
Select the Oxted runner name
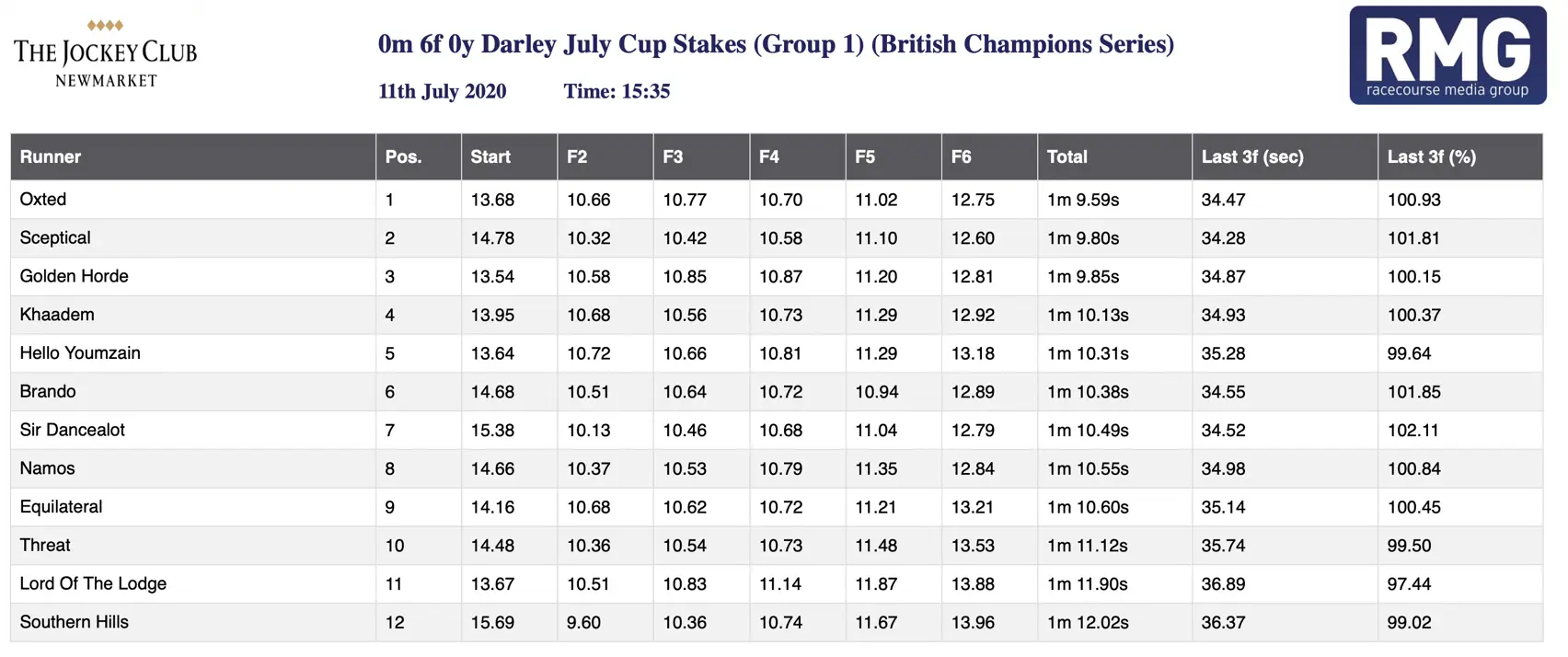click(x=43, y=200)
